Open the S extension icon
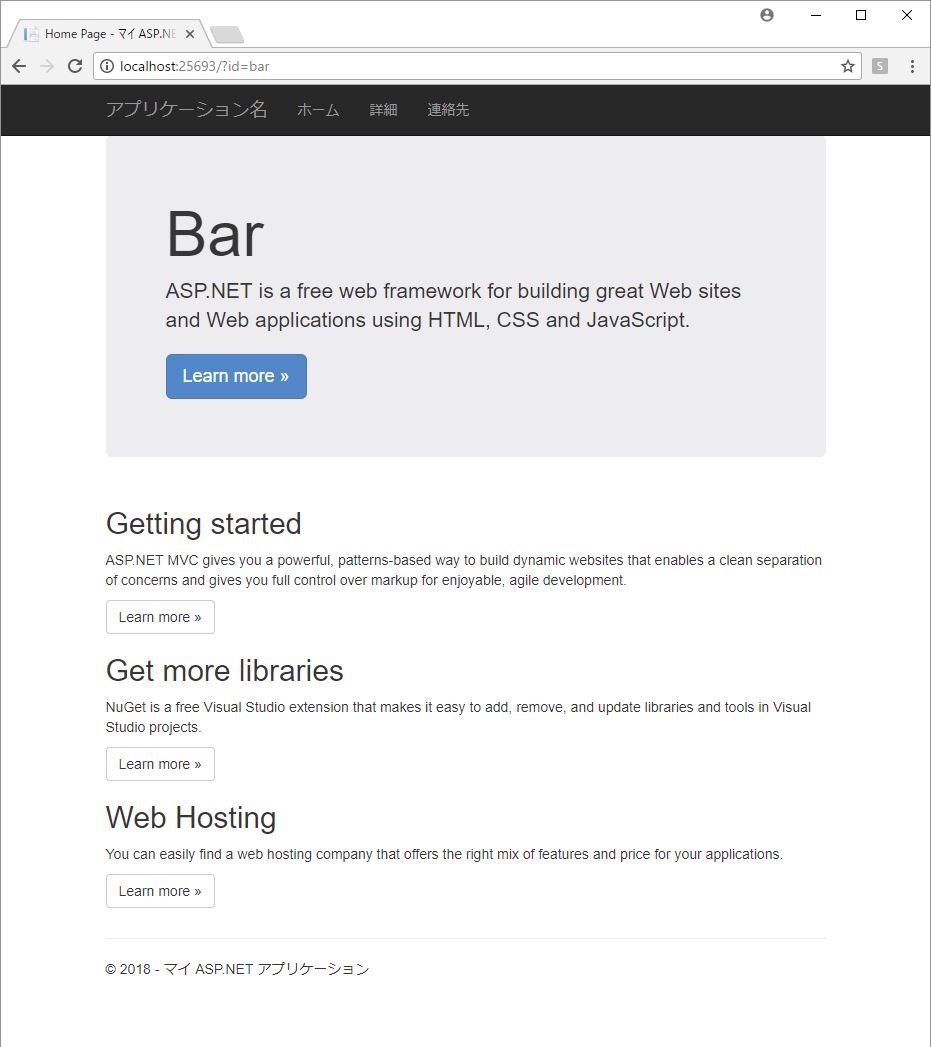The height and width of the screenshot is (1047, 931). tap(880, 66)
